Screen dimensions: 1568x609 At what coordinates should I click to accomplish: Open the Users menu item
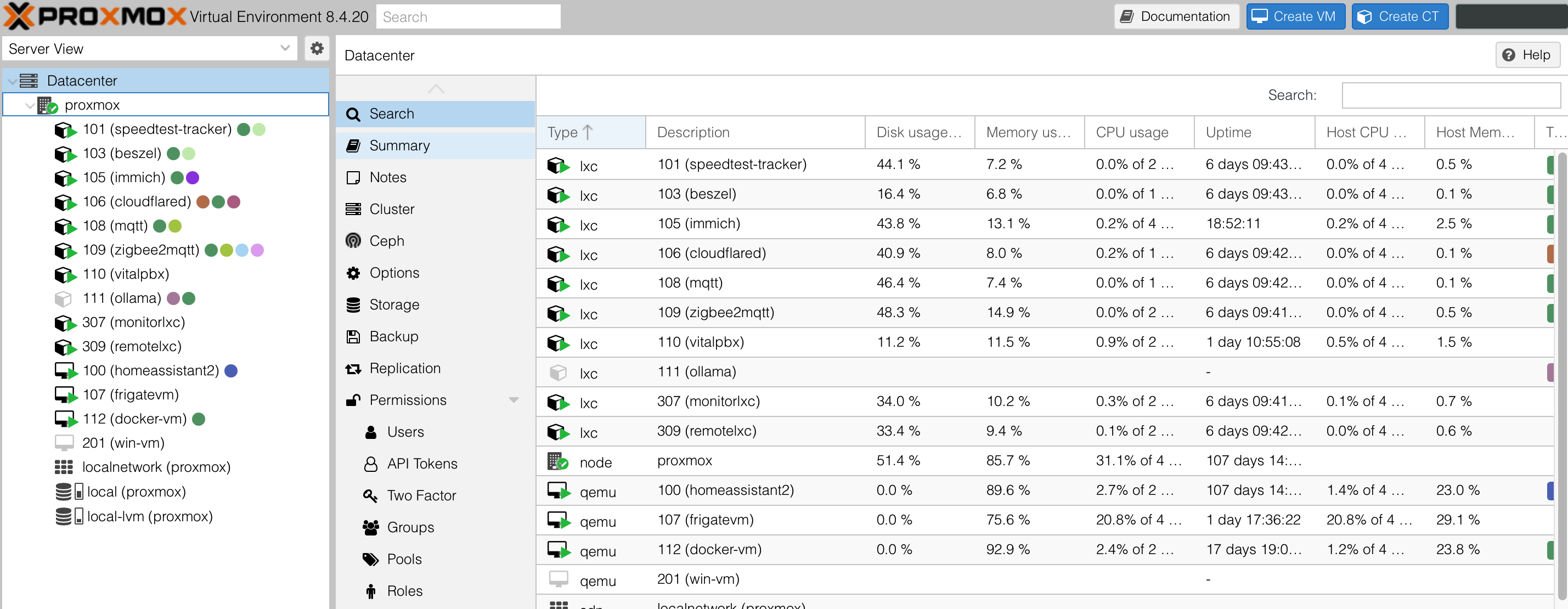click(436, 432)
